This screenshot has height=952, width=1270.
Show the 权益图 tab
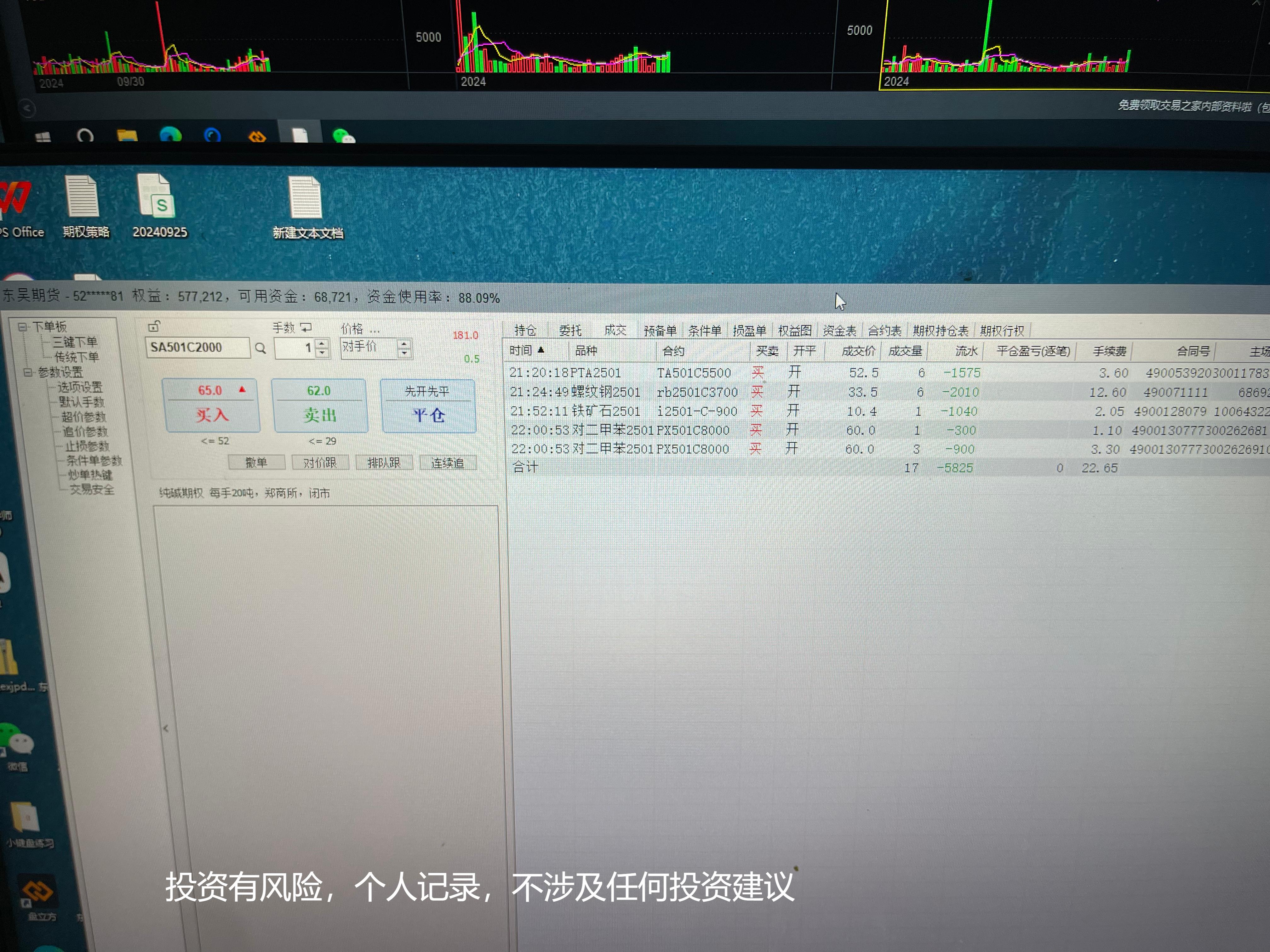[x=795, y=331]
